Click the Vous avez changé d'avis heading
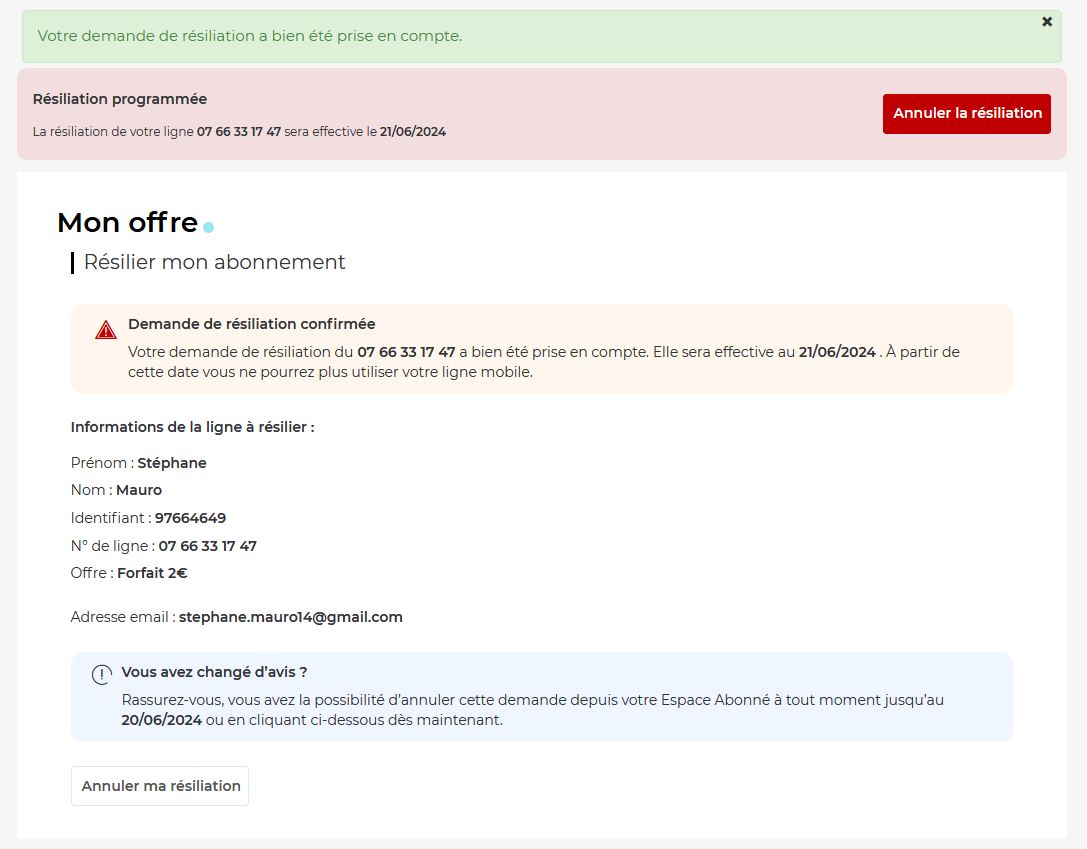 point(214,672)
